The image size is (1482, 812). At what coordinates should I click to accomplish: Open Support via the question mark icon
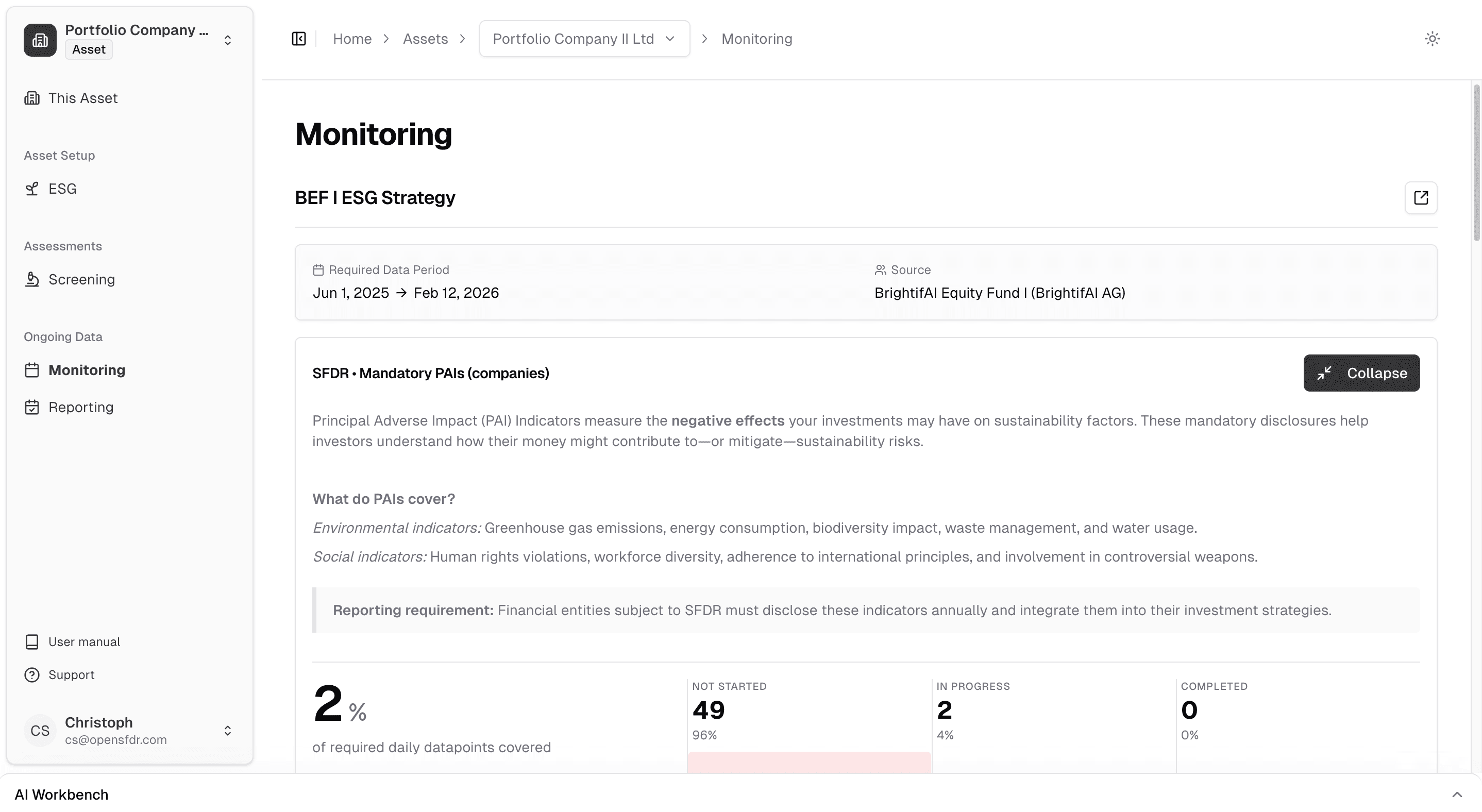tap(32, 674)
